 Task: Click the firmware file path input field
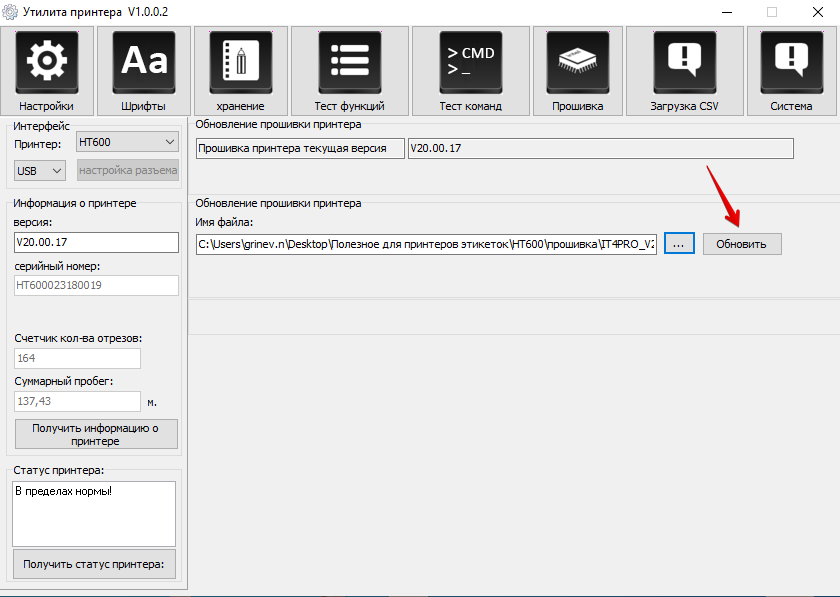426,244
